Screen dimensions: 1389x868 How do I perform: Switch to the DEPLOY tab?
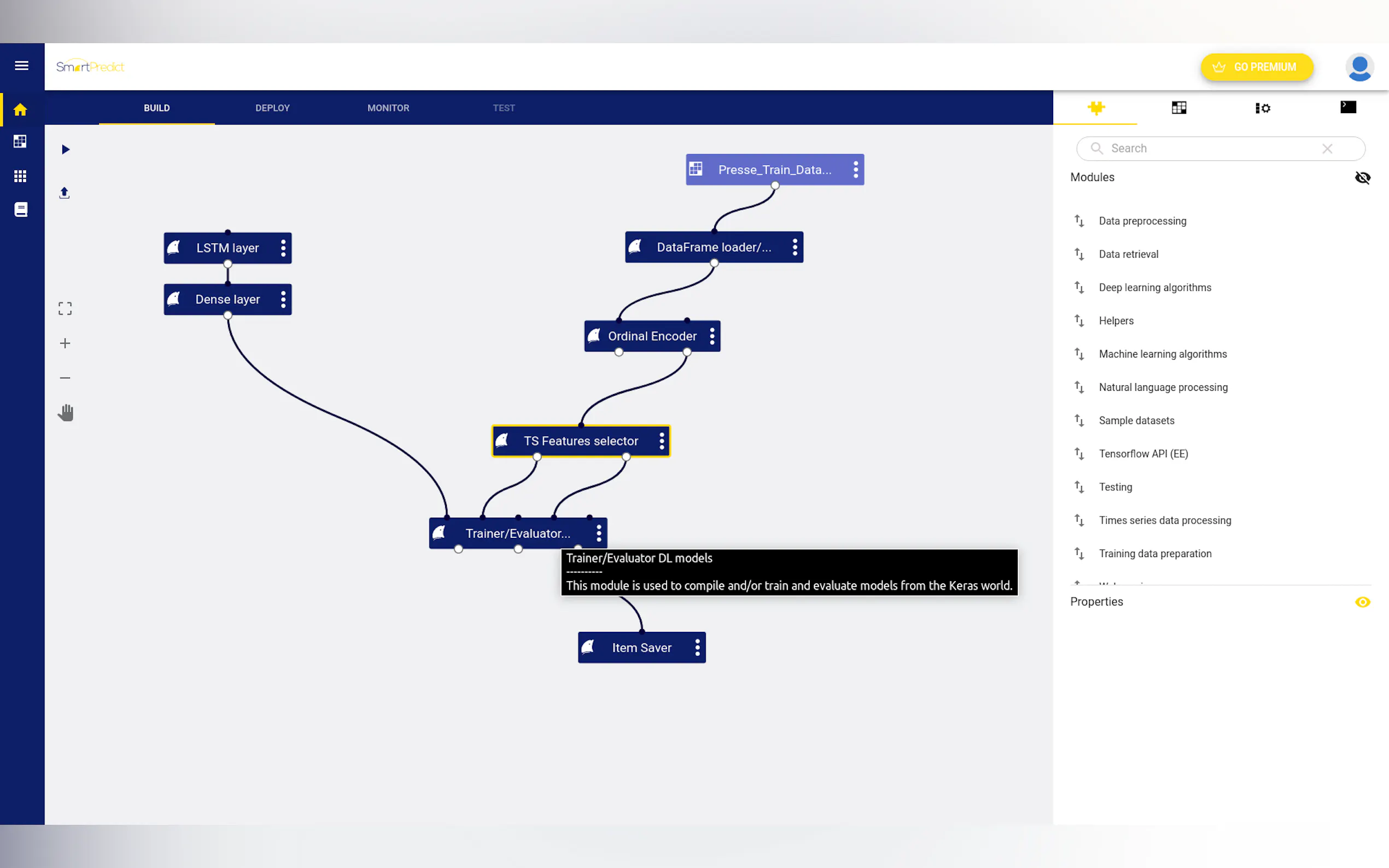[272, 108]
